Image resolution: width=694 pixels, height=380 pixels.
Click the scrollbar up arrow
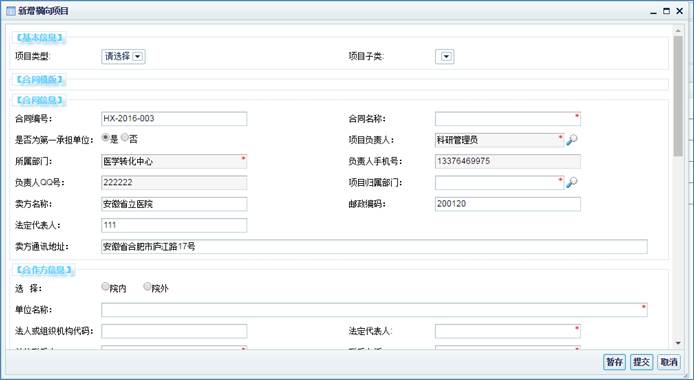(x=678, y=31)
